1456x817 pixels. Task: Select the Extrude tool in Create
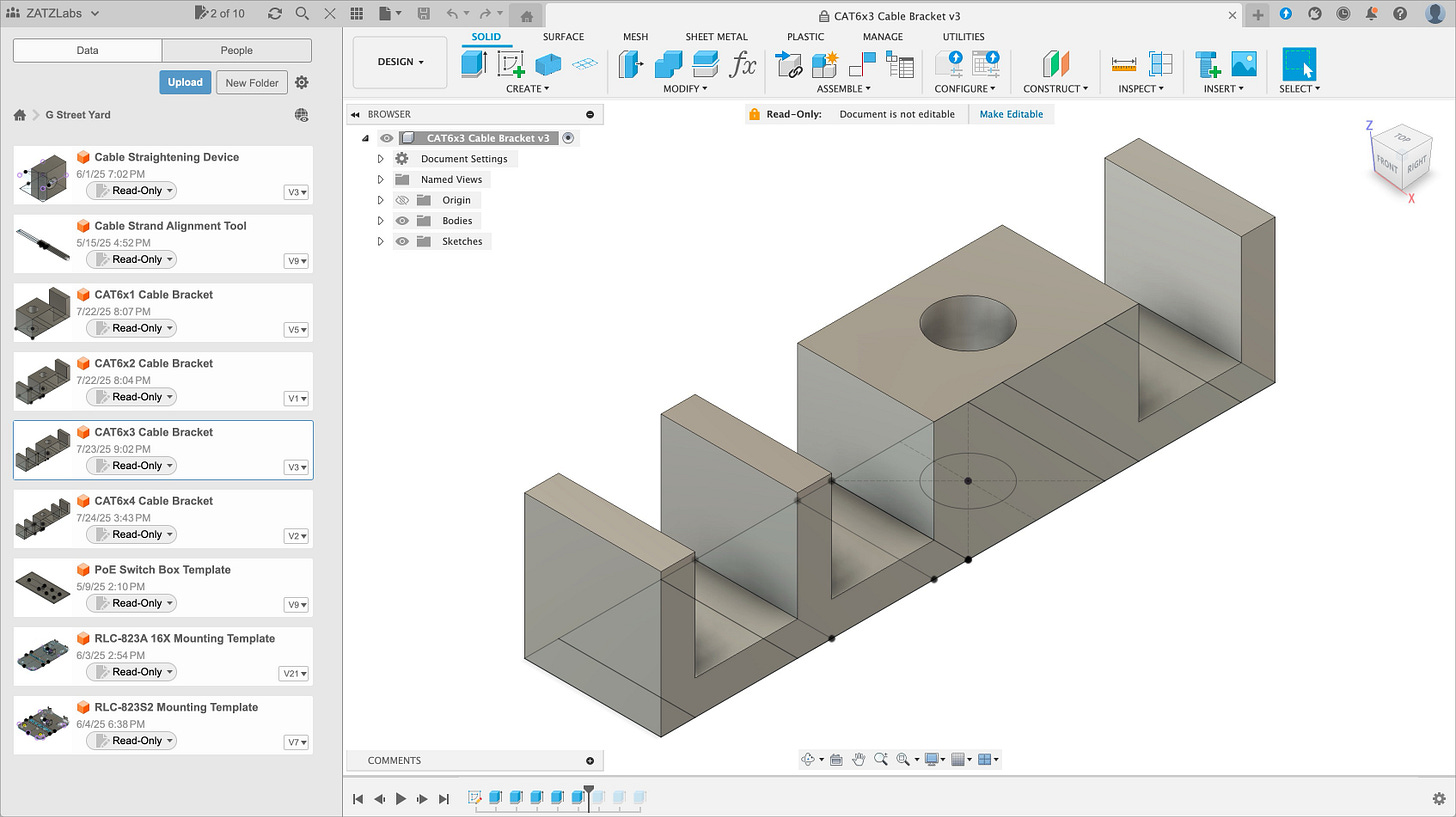tap(474, 64)
